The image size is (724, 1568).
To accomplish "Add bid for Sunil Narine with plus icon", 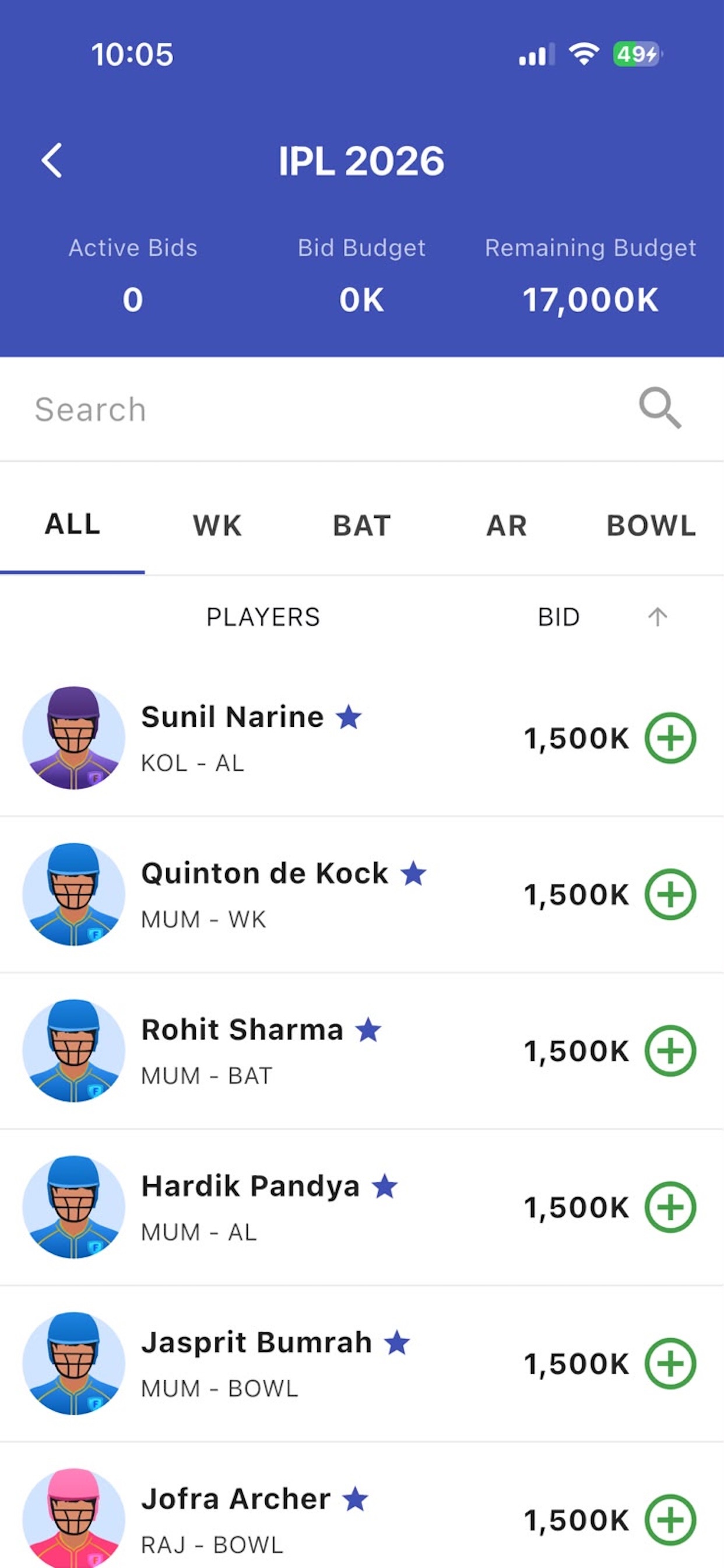I will pyautogui.click(x=670, y=738).
